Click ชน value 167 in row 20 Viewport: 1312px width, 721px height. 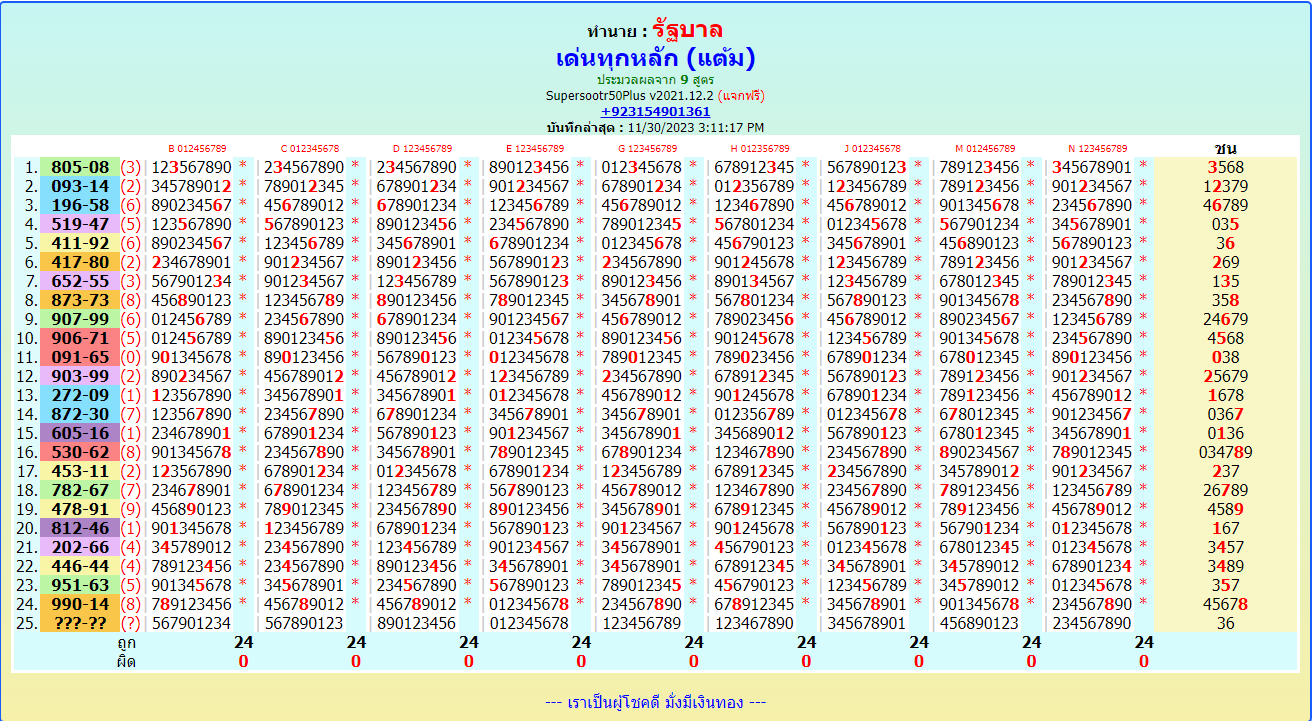point(1225,528)
